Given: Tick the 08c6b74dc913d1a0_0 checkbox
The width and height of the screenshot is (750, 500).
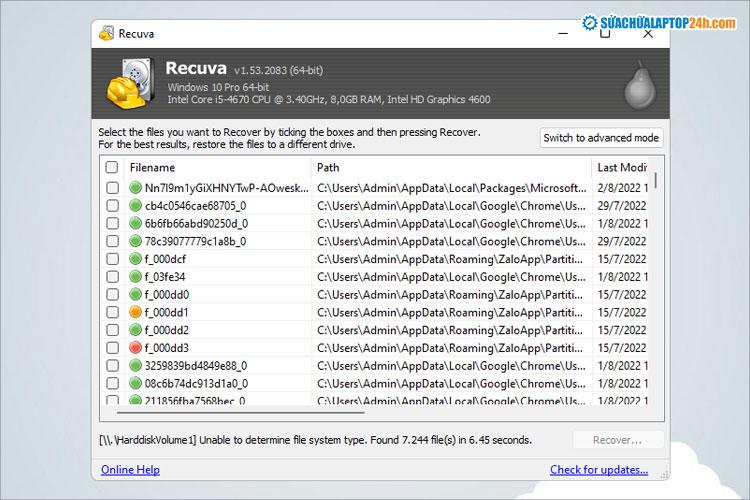Looking at the screenshot, I should [112, 383].
